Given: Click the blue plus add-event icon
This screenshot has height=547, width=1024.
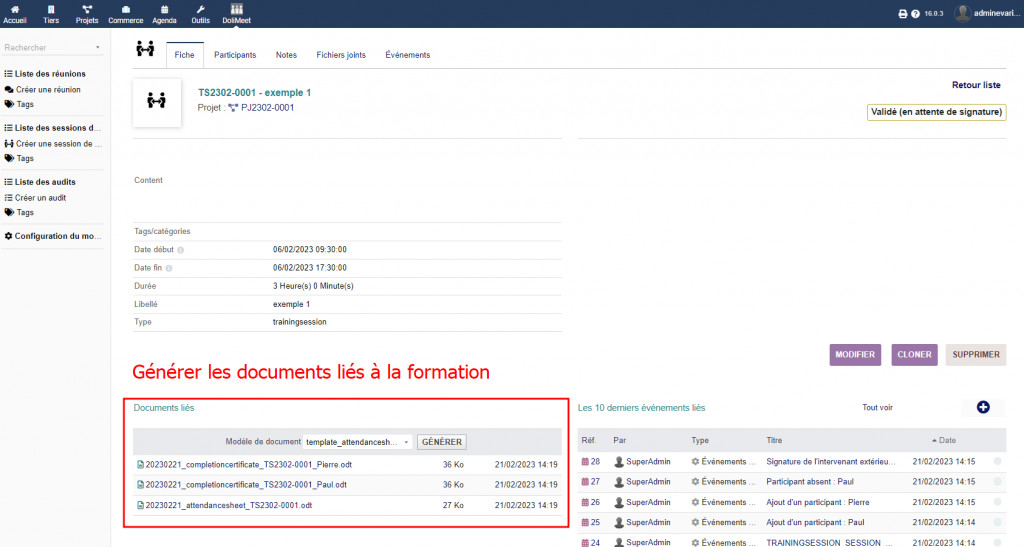Looking at the screenshot, I should pos(982,407).
